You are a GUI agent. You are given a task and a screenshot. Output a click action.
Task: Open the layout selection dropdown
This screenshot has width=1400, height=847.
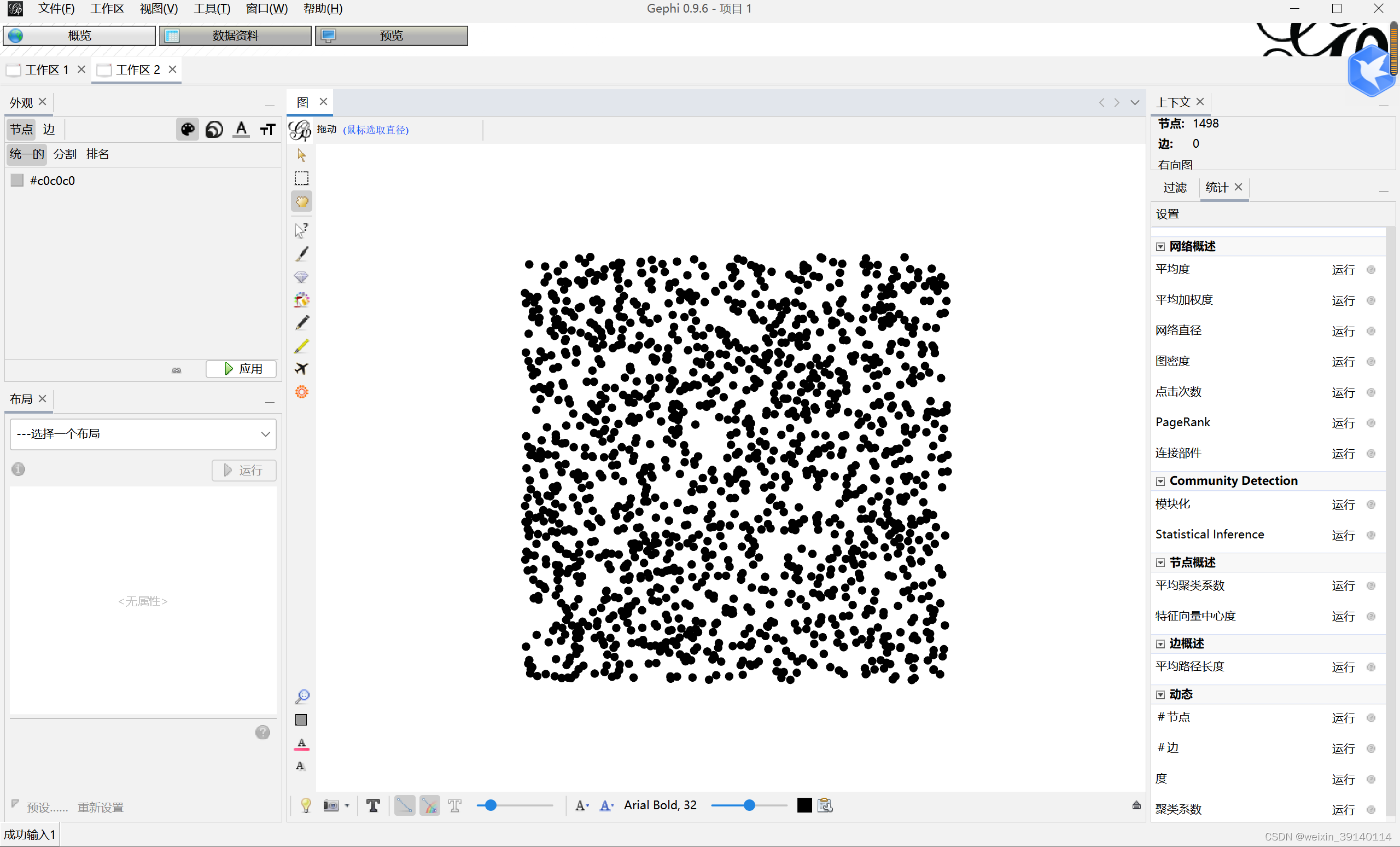143,434
